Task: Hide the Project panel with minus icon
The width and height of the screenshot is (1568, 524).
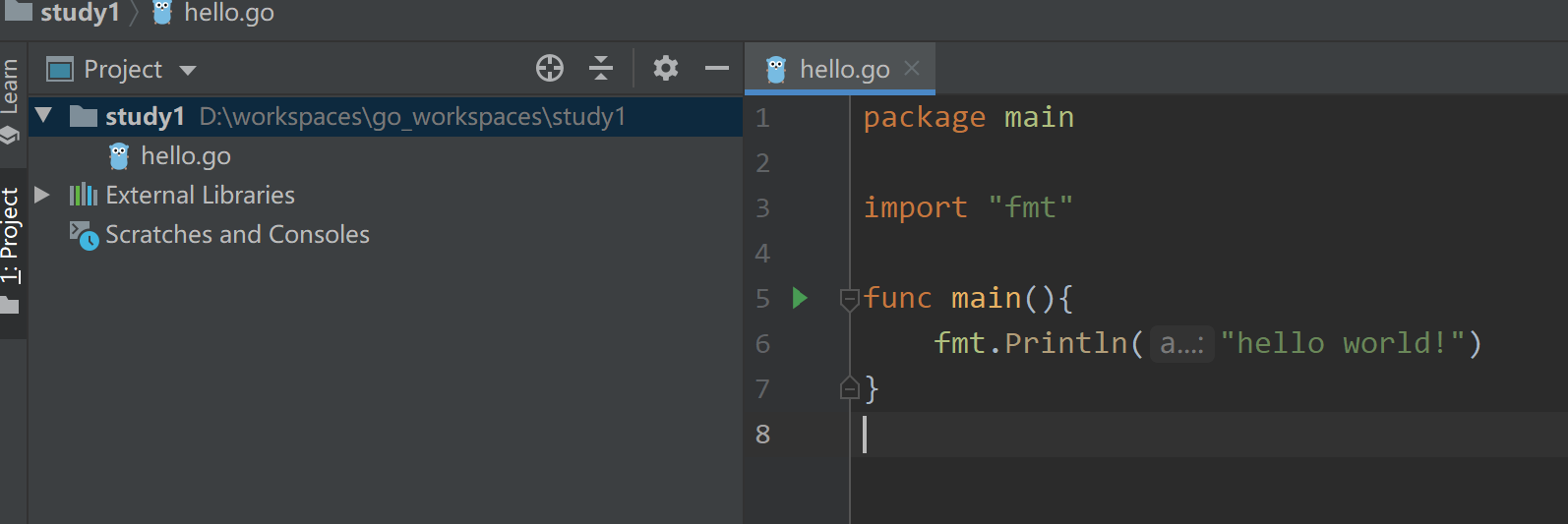Action: click(717, 68)
